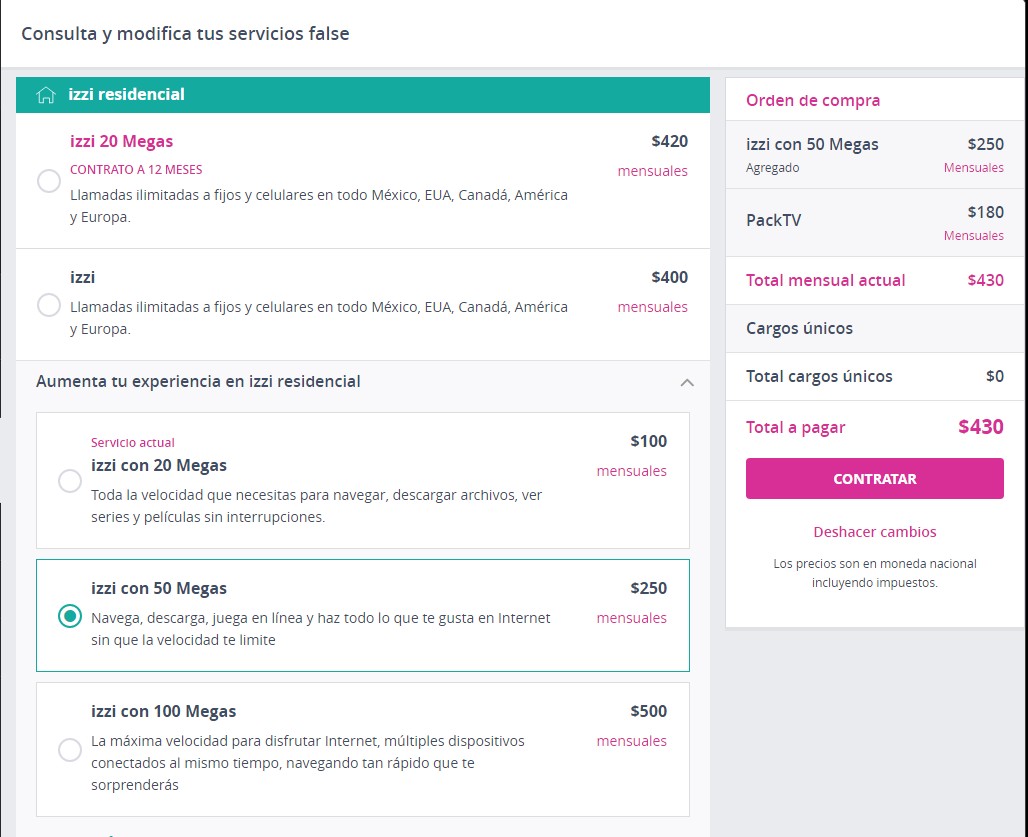The width and height of the screenshot is (1028, 837).
Task: Toggle the izzi con 50 Megas radio button
Action: tap(69, 616)
